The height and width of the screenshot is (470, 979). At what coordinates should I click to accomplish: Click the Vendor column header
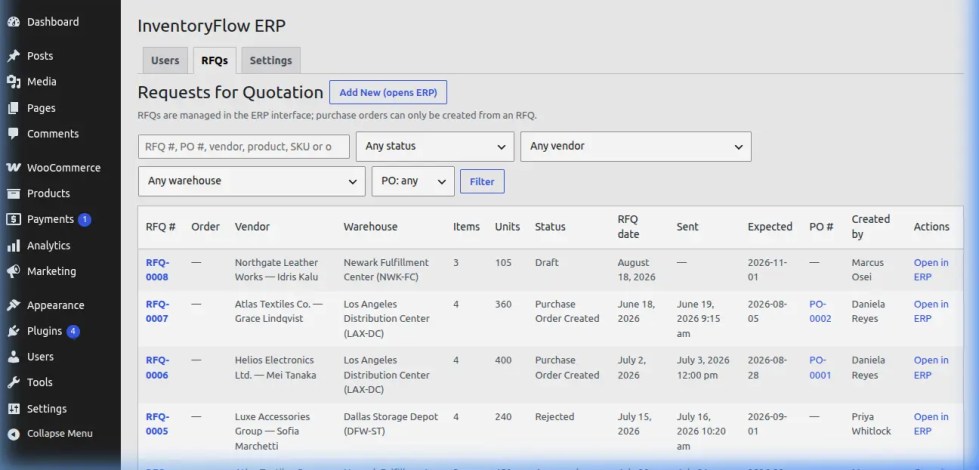click(252, 227)
